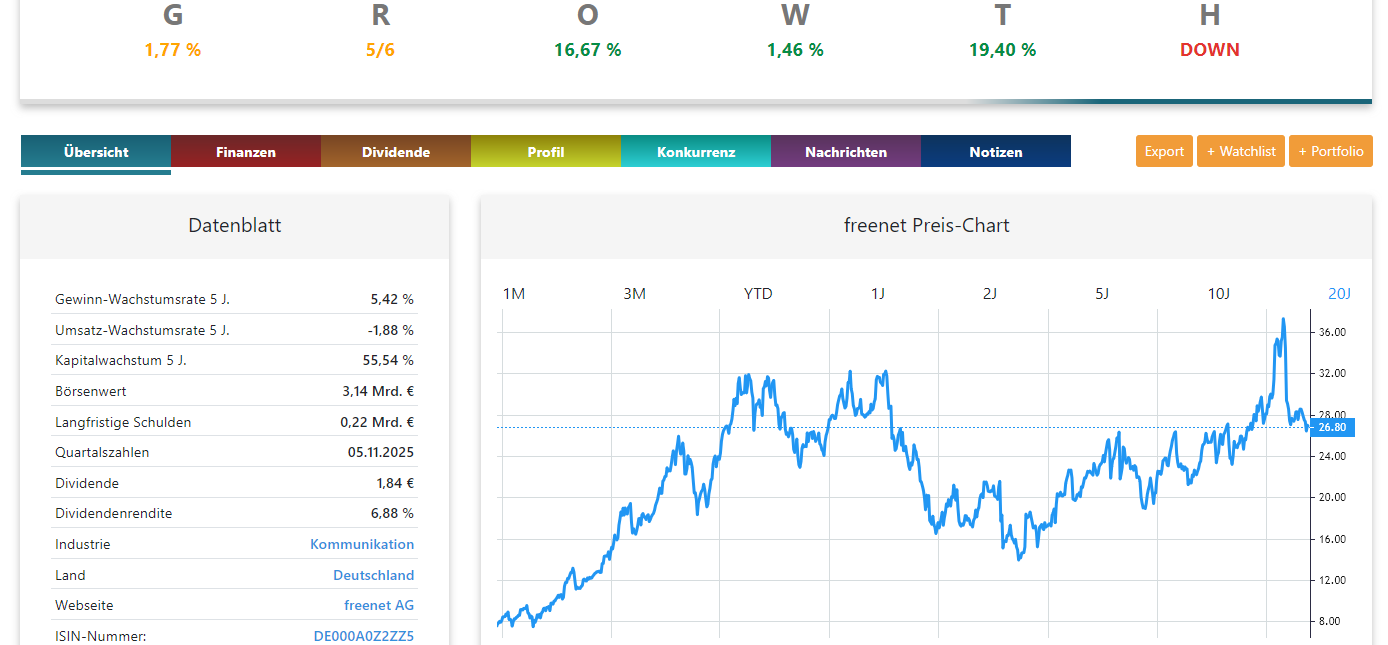Select the 2J chart timeframe
The height and width of the screenshot is (645, 1388).
pos(990,293)
